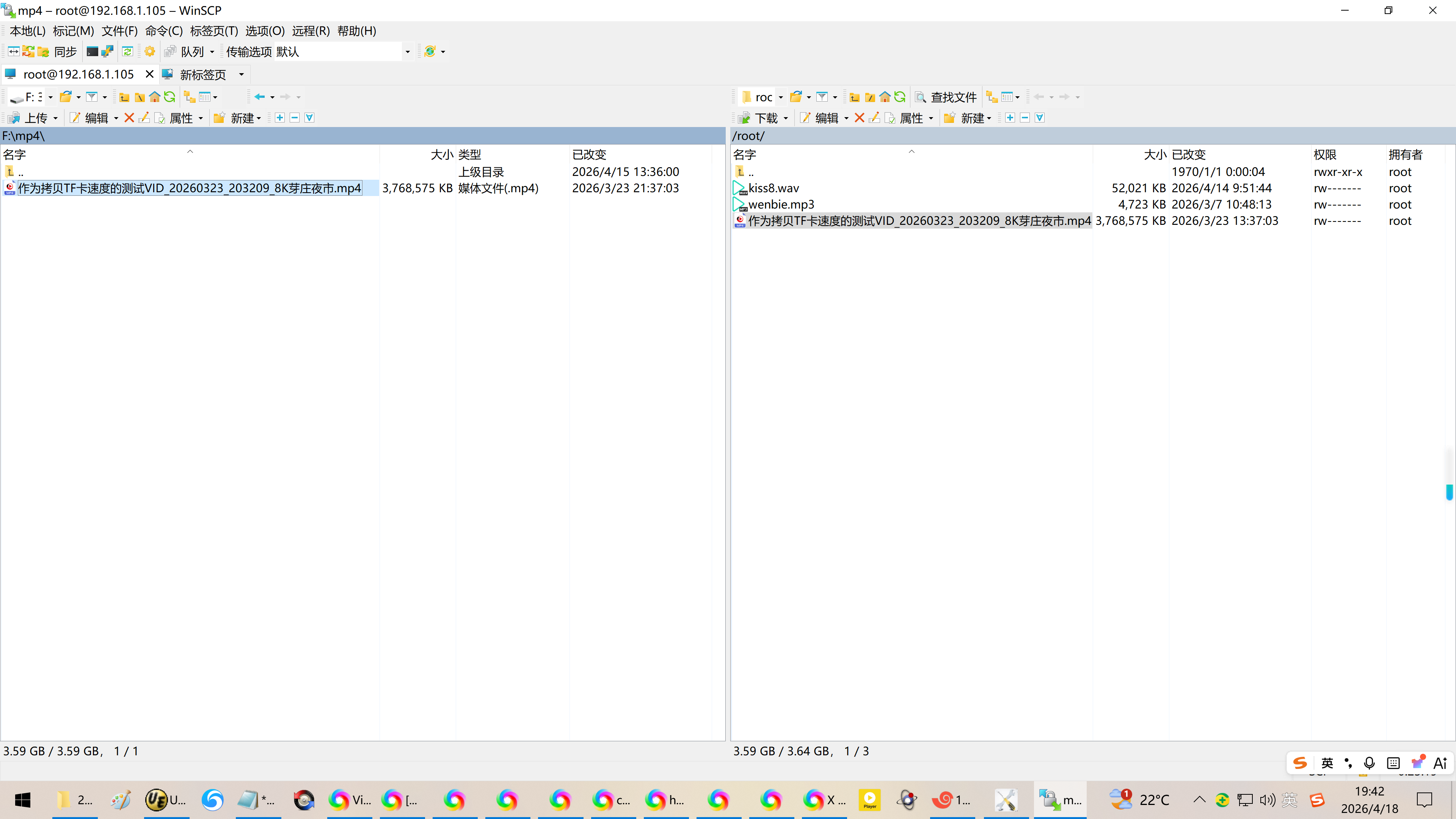Click the remote select-files plus icon

point(1010,118)
